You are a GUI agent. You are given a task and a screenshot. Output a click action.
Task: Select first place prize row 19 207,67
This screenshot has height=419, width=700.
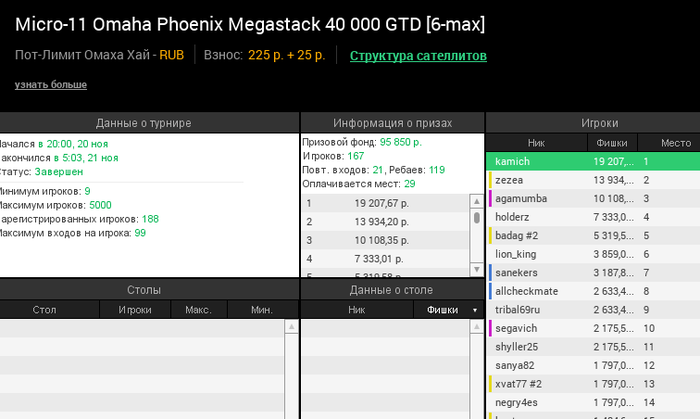coord(385,203)
